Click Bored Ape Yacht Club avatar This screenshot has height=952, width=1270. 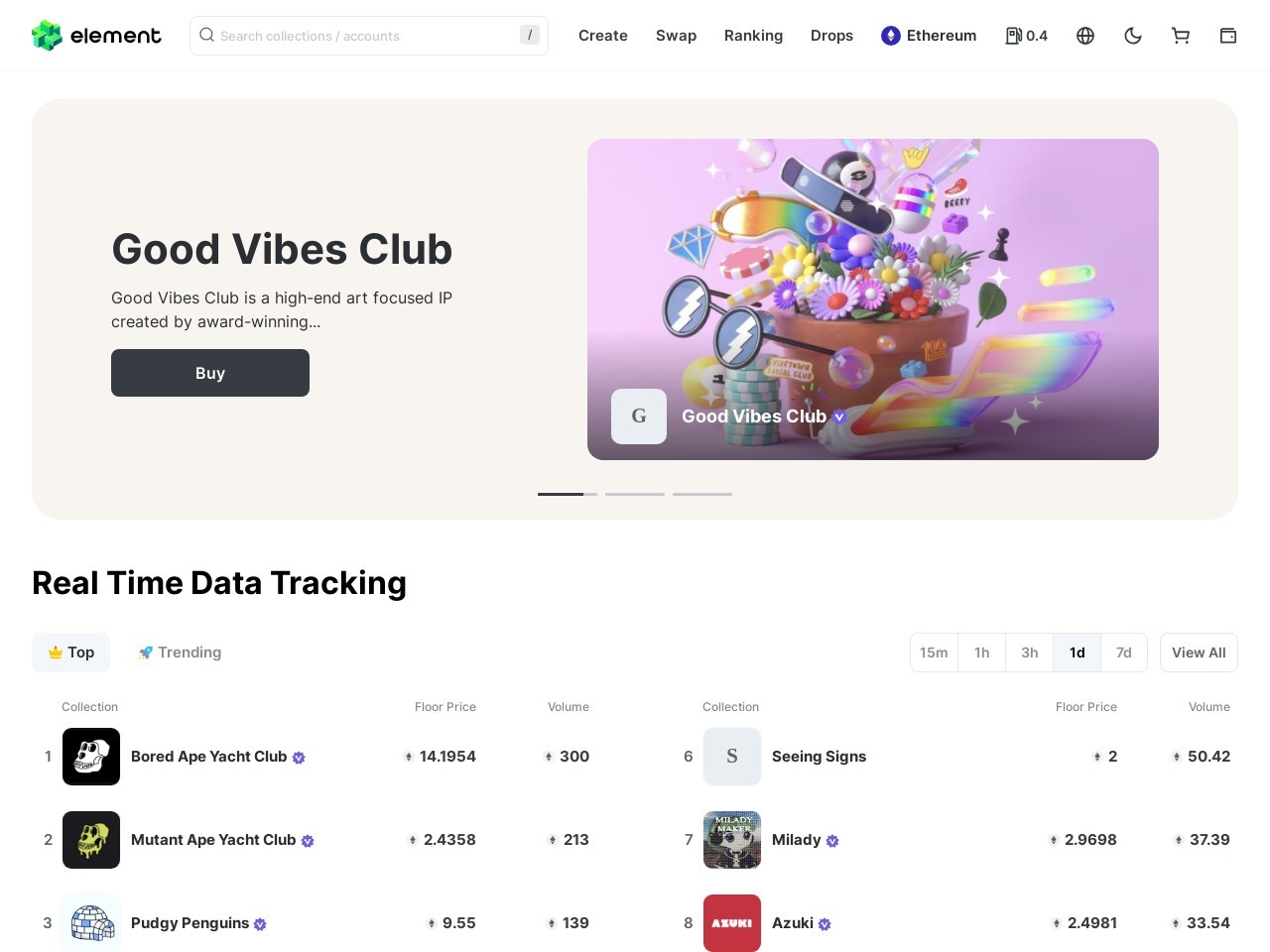coord(91,757)
